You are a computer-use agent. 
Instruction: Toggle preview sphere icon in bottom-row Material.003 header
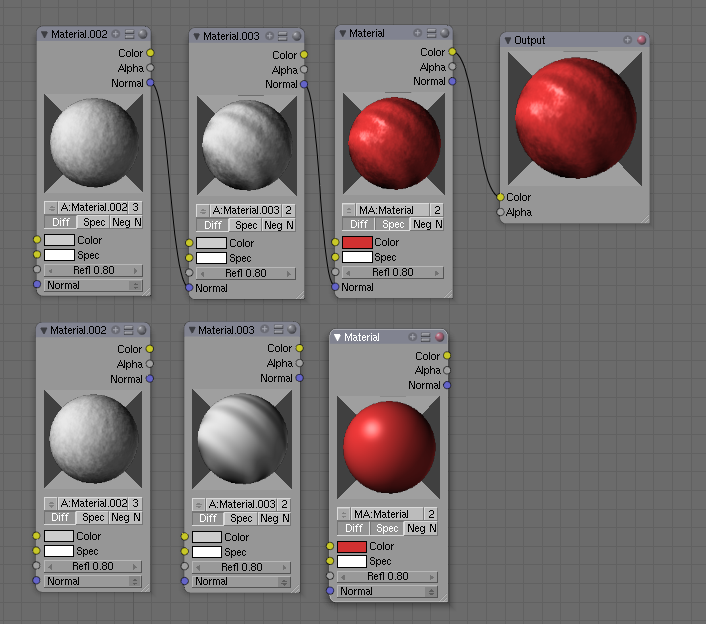click(x=292, y=329)
